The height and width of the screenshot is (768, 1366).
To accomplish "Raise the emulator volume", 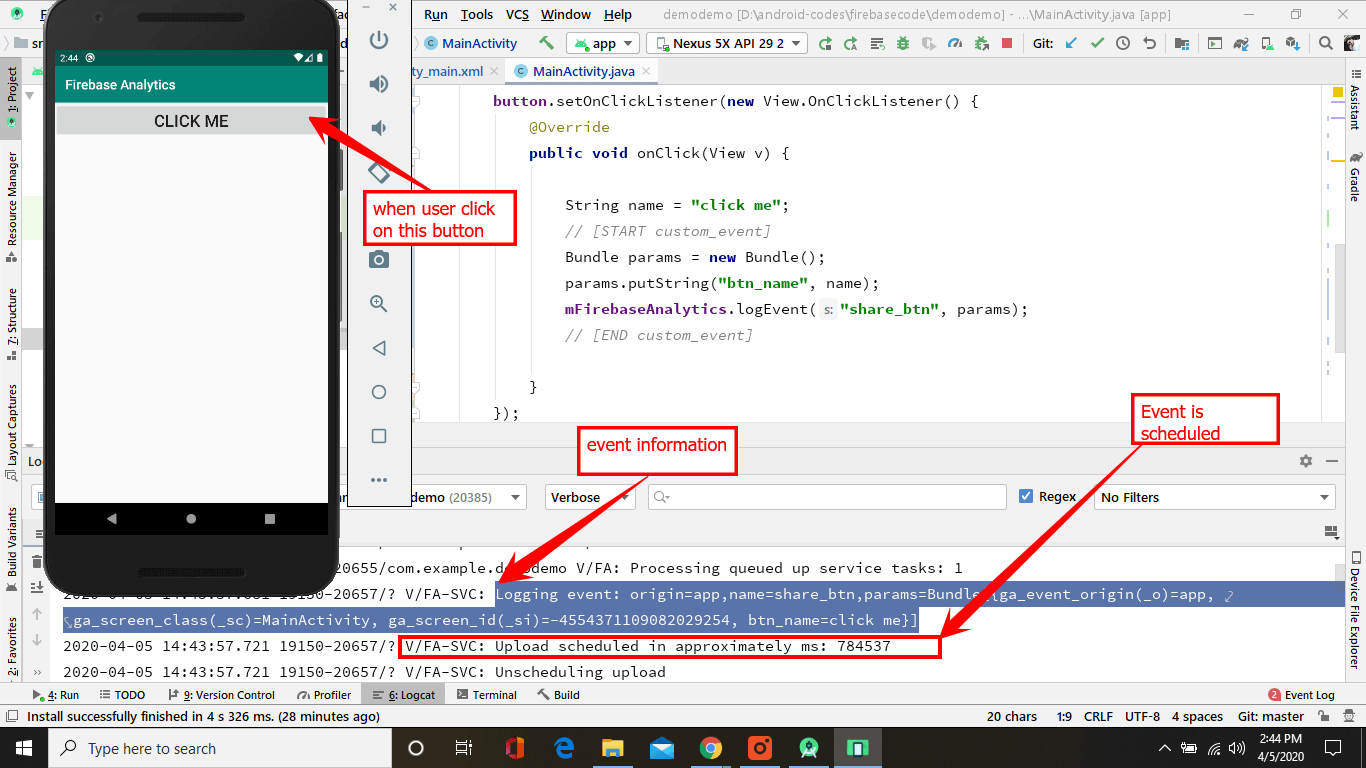I will click(x=379, y=84).
